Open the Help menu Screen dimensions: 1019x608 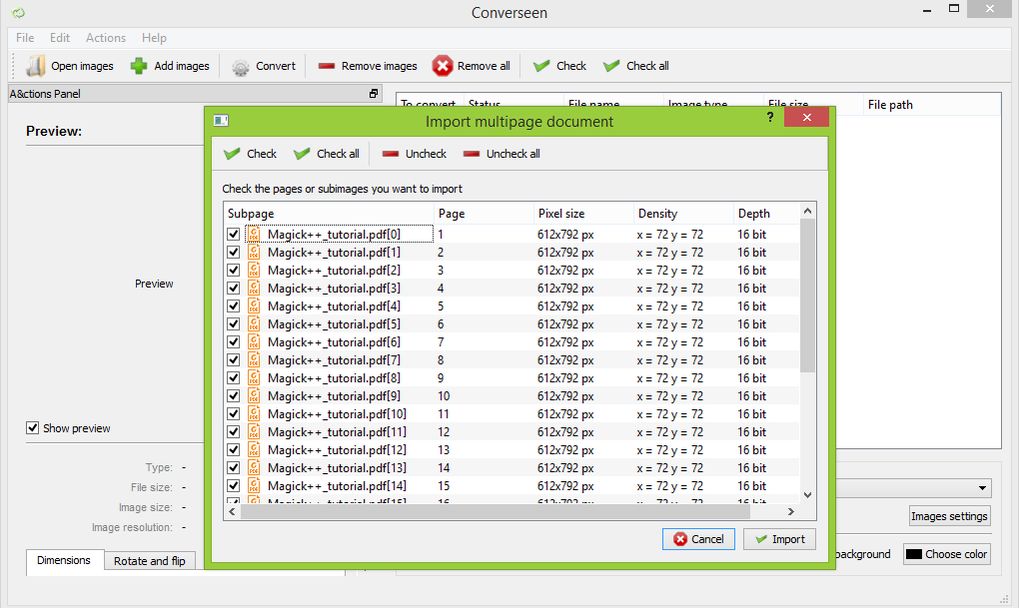(154, 38)
